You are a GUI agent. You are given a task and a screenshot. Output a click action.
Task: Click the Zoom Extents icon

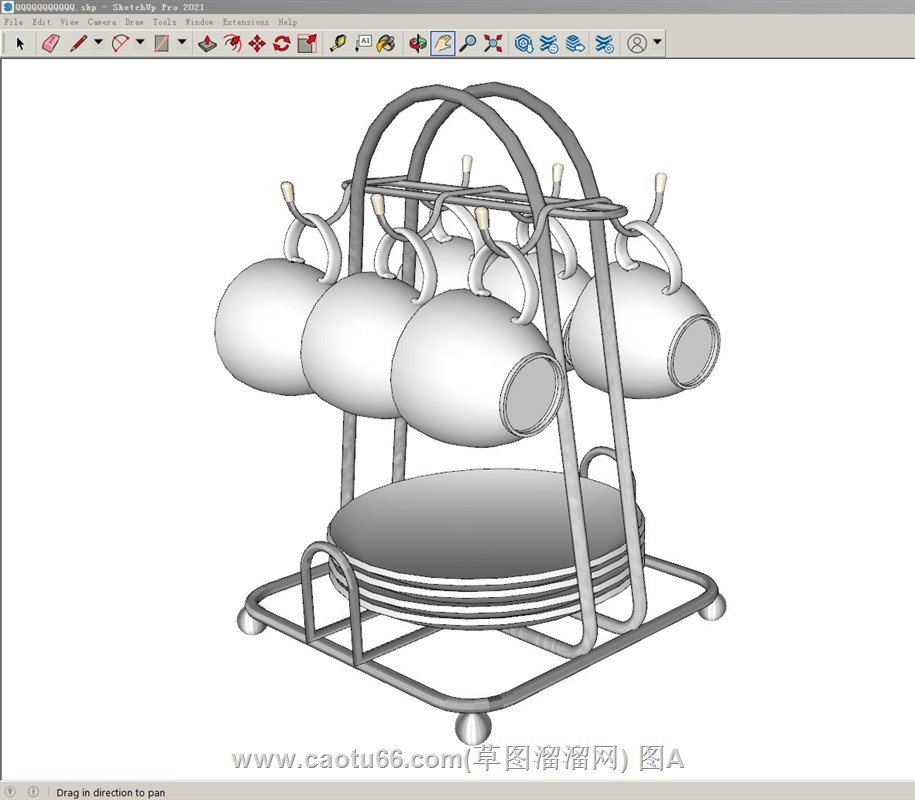pyautogui.click(x=493, y=44)
